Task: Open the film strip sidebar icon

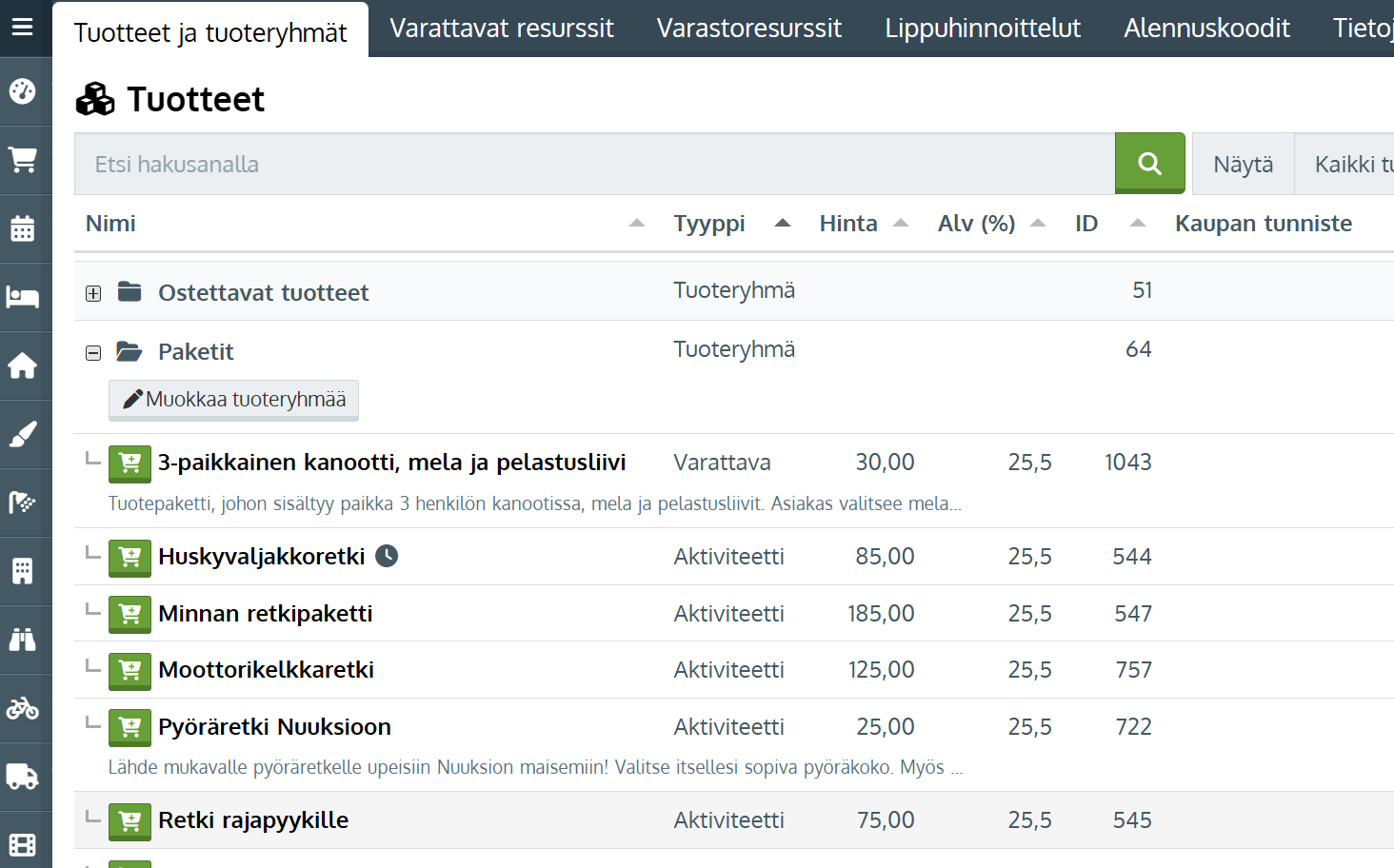Action: click(x=22, y=845)
